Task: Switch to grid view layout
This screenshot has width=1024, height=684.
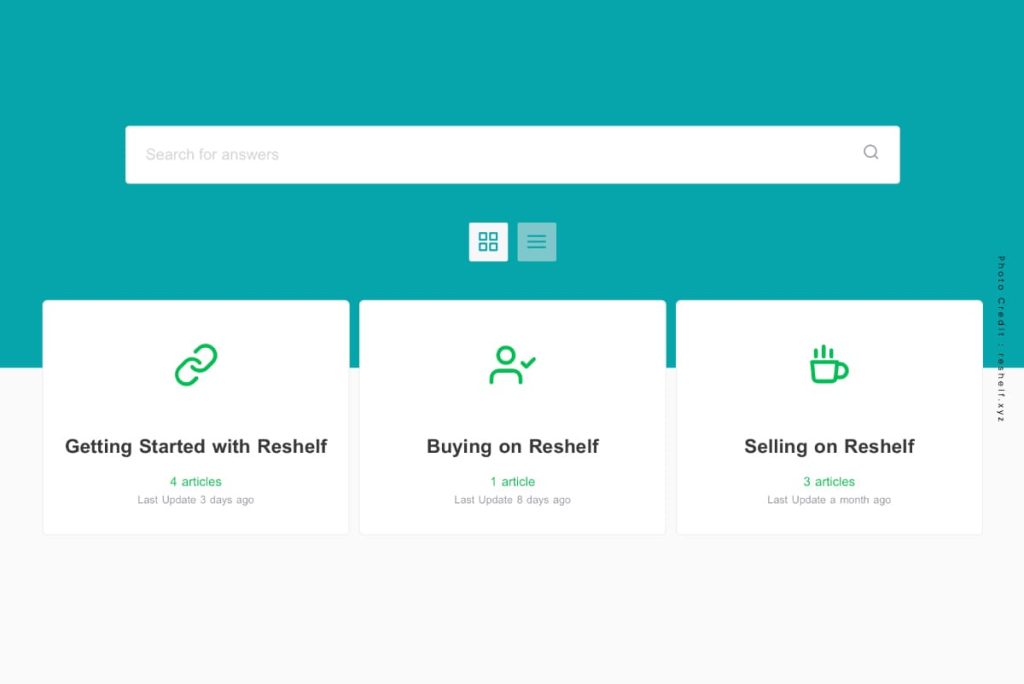Action: click(x=488, y=242)
